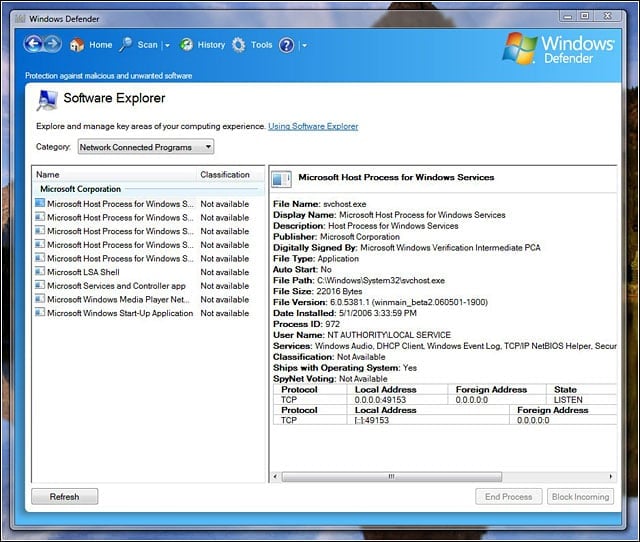The height and width of the screenshot is (542, 640).
Task: Open the Help options dropdown arrow
Action: click(x=304, y=45)
